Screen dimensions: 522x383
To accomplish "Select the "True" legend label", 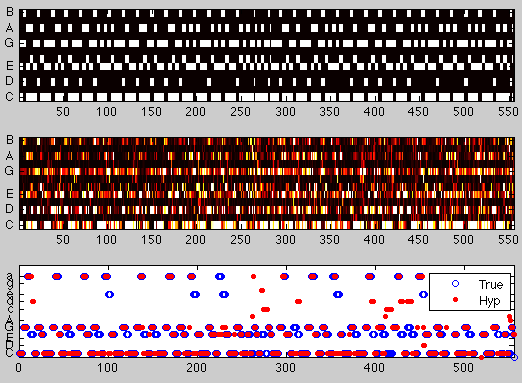I will coord(490,285).
